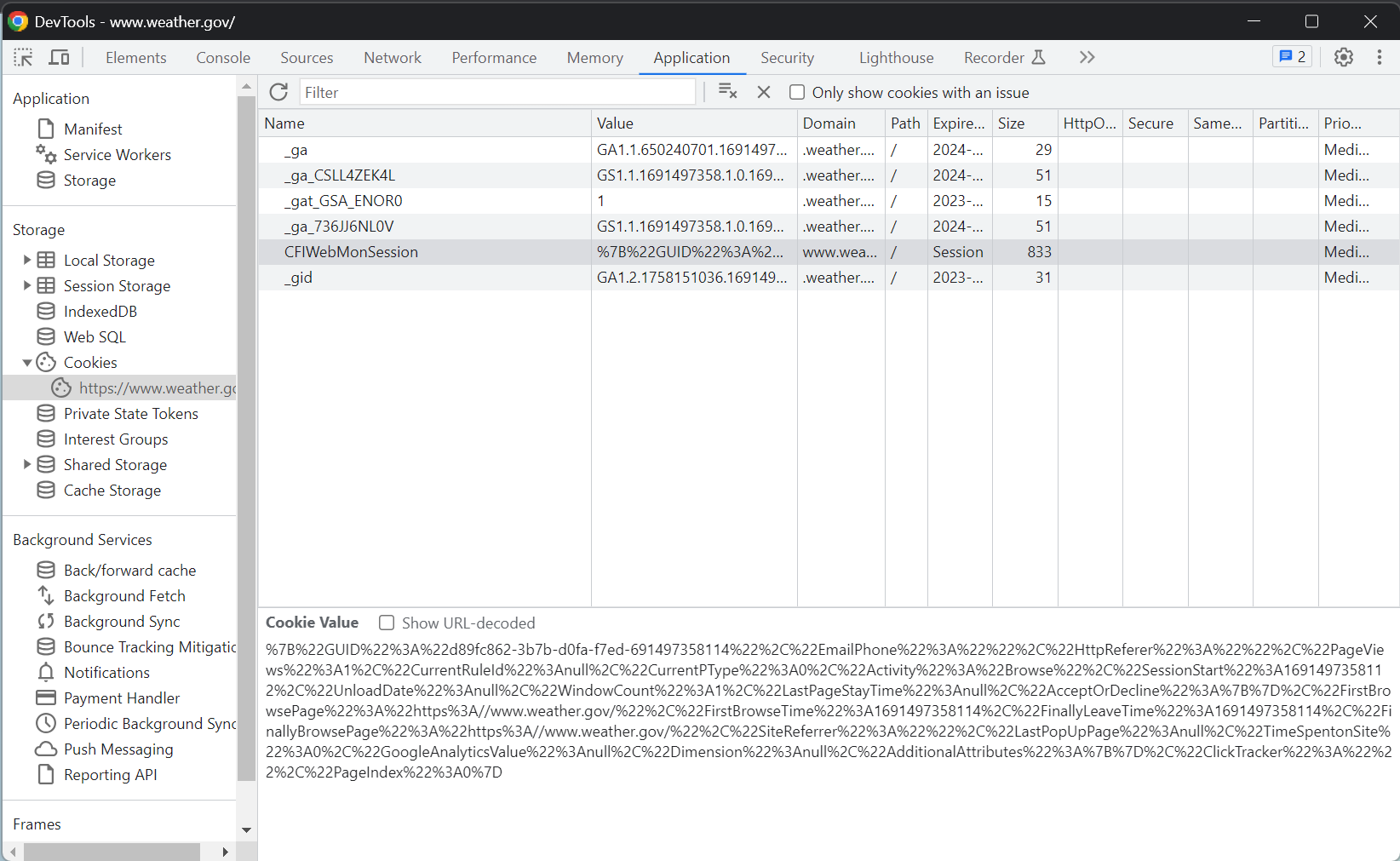Image resolution: width=1400 pixels, height=861 pixels.
Task: Sort cookies by Value column header
Action: pyautogui.click(x=694, y=123)
